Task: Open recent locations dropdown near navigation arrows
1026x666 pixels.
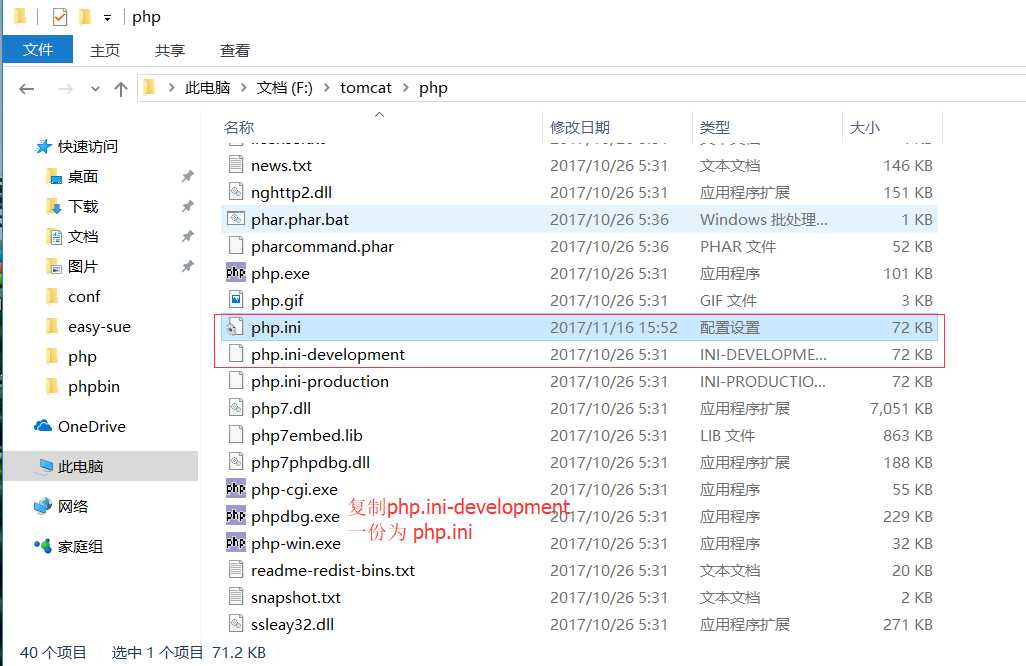Action: (95, 88)
